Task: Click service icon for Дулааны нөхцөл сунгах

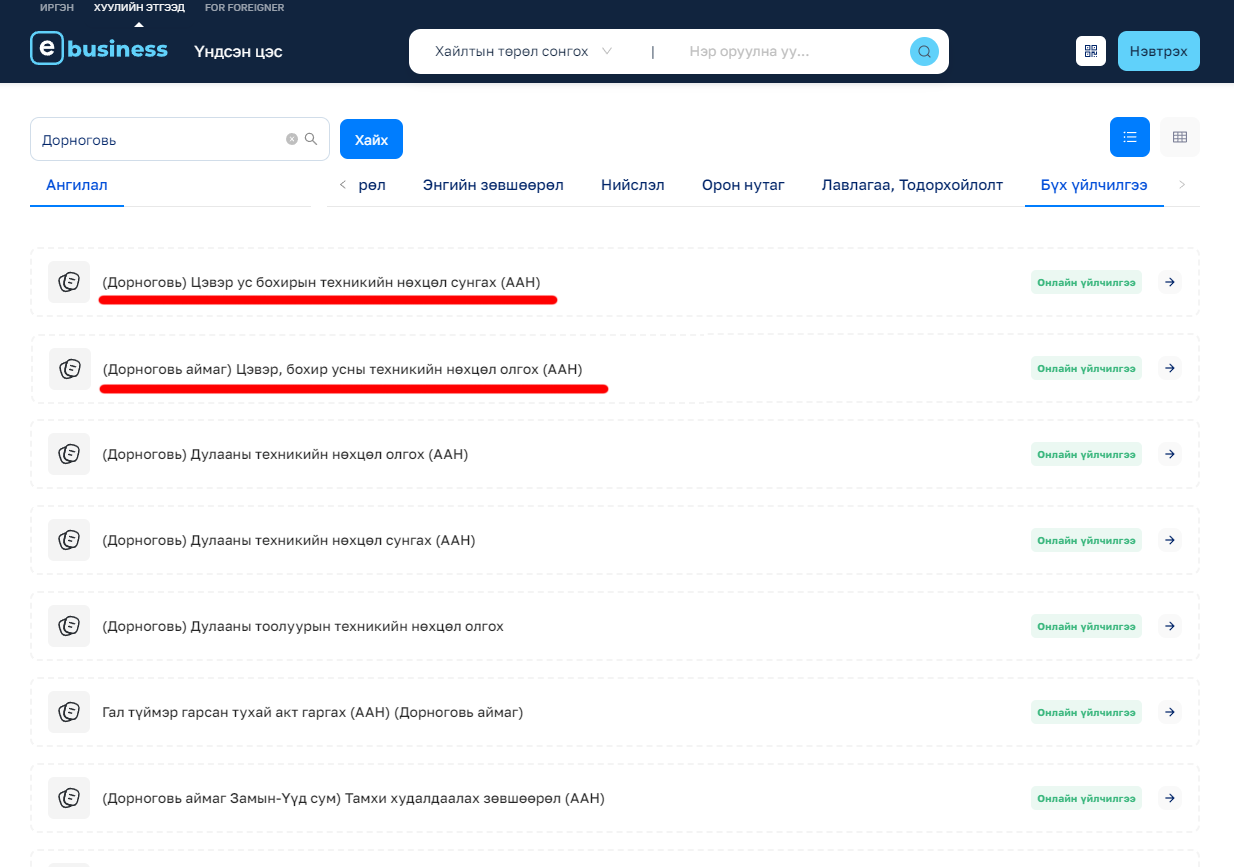Action: coord(69,540)
